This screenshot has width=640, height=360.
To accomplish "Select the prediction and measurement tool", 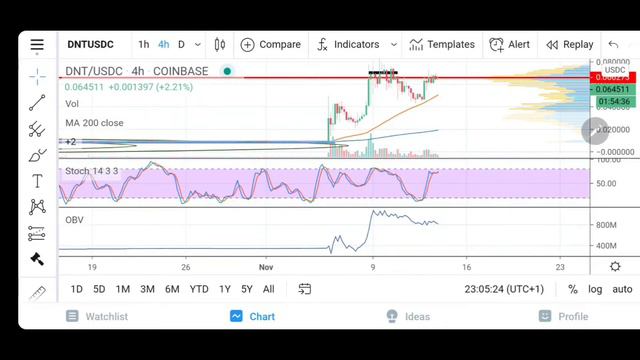I will click(37, 233).
